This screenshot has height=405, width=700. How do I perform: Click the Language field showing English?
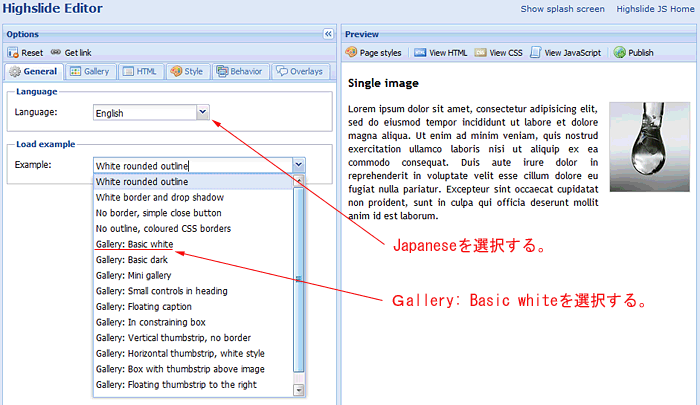pyautogui.click(x=145, y=113)
